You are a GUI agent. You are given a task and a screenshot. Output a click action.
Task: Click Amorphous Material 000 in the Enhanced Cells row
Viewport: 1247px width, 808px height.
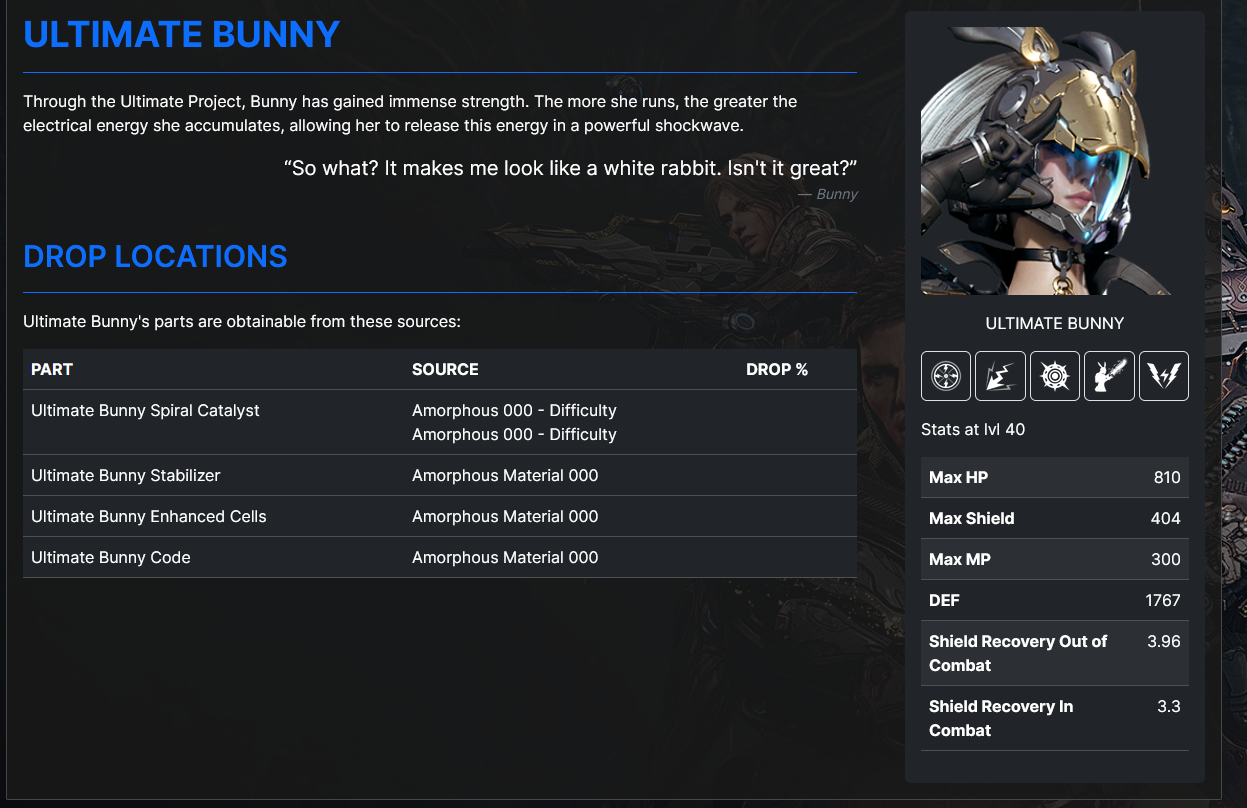[505, 516]
